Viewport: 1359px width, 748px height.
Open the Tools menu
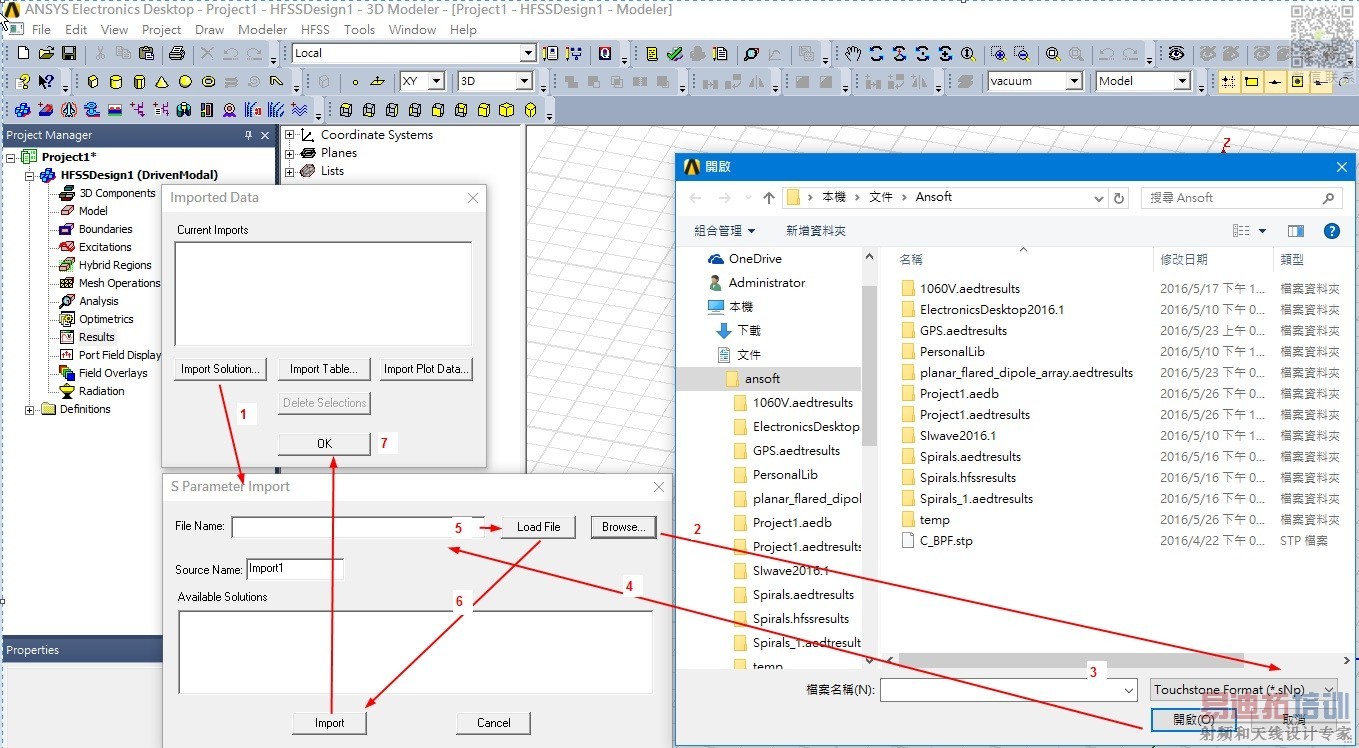[359, 29]
